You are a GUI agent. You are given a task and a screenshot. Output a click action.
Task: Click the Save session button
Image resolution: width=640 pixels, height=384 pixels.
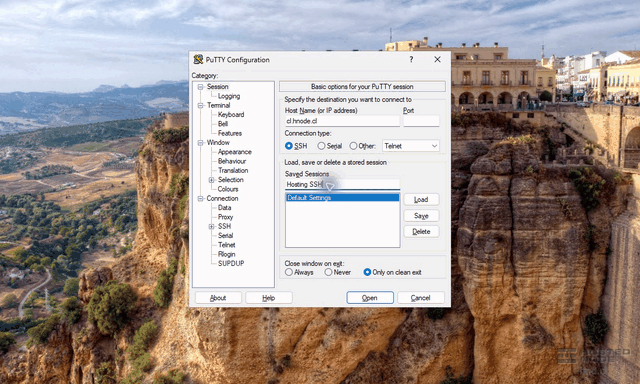coord(421,215)
